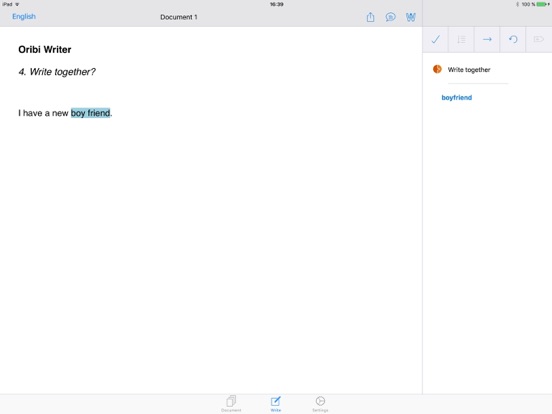Tap the numbered list icon
The width and height of the screenshot is (552, 414).
pyautogui.click(x=461, y=39)
